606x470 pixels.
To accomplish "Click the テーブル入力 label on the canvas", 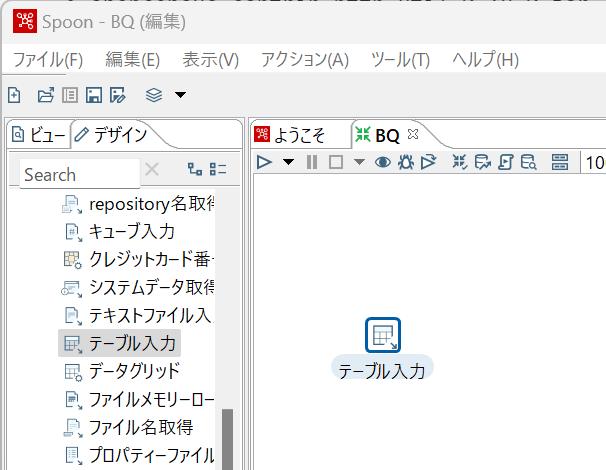I will (x=382, y=371).
